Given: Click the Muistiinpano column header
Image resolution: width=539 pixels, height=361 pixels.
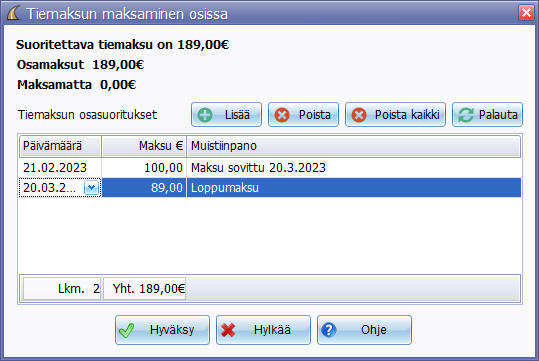Looking at the screenshot, I should coord(353,146).
